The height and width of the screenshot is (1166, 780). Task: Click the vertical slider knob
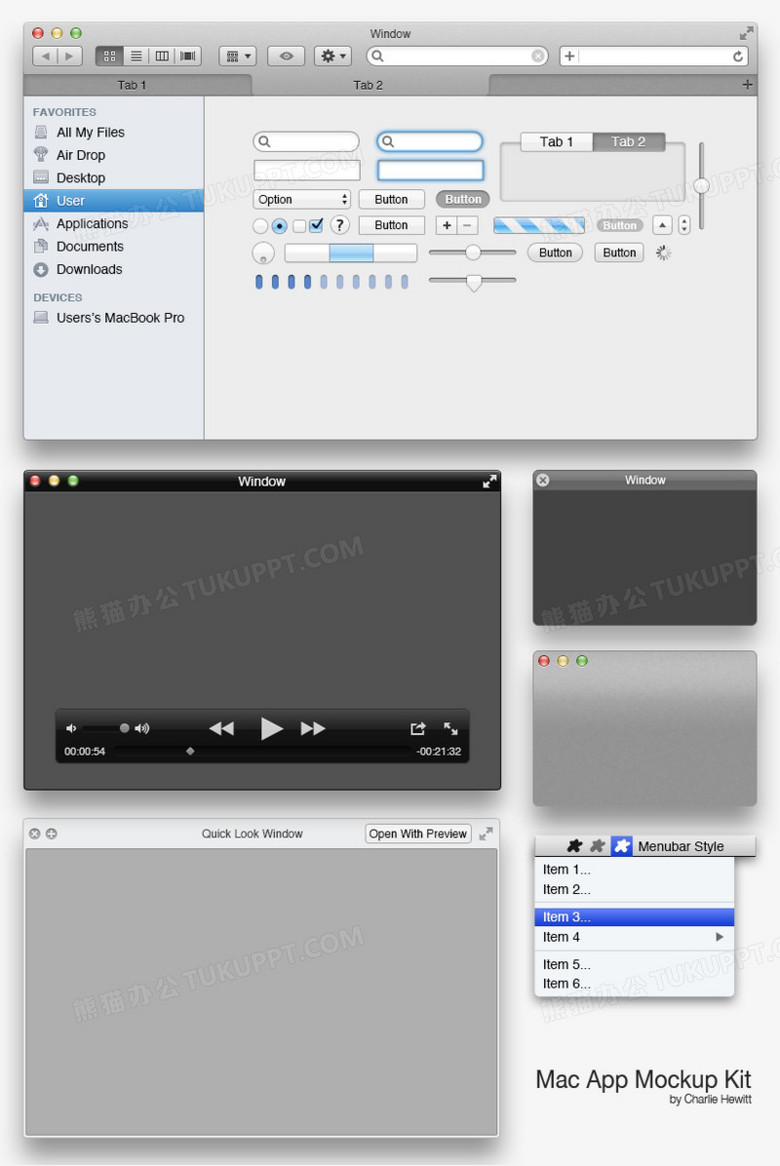click(x=701, y=186)
